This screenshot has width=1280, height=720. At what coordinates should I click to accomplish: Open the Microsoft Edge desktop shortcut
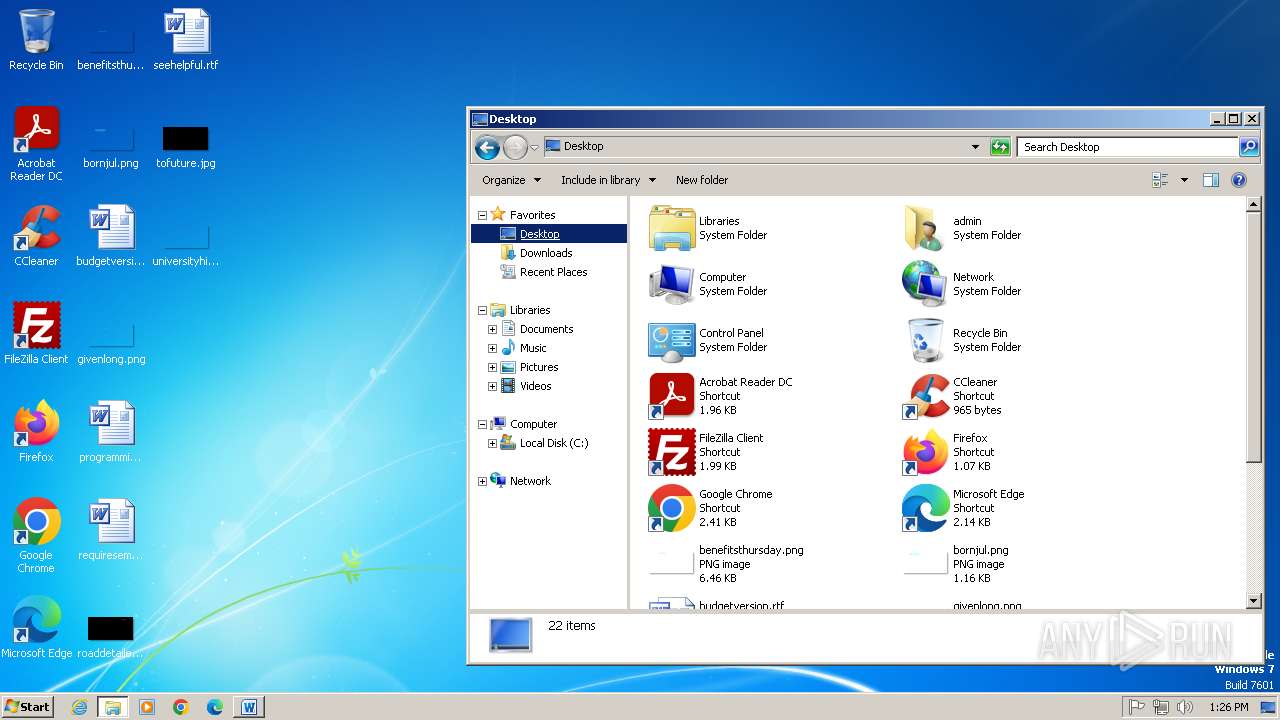(36, 628)
